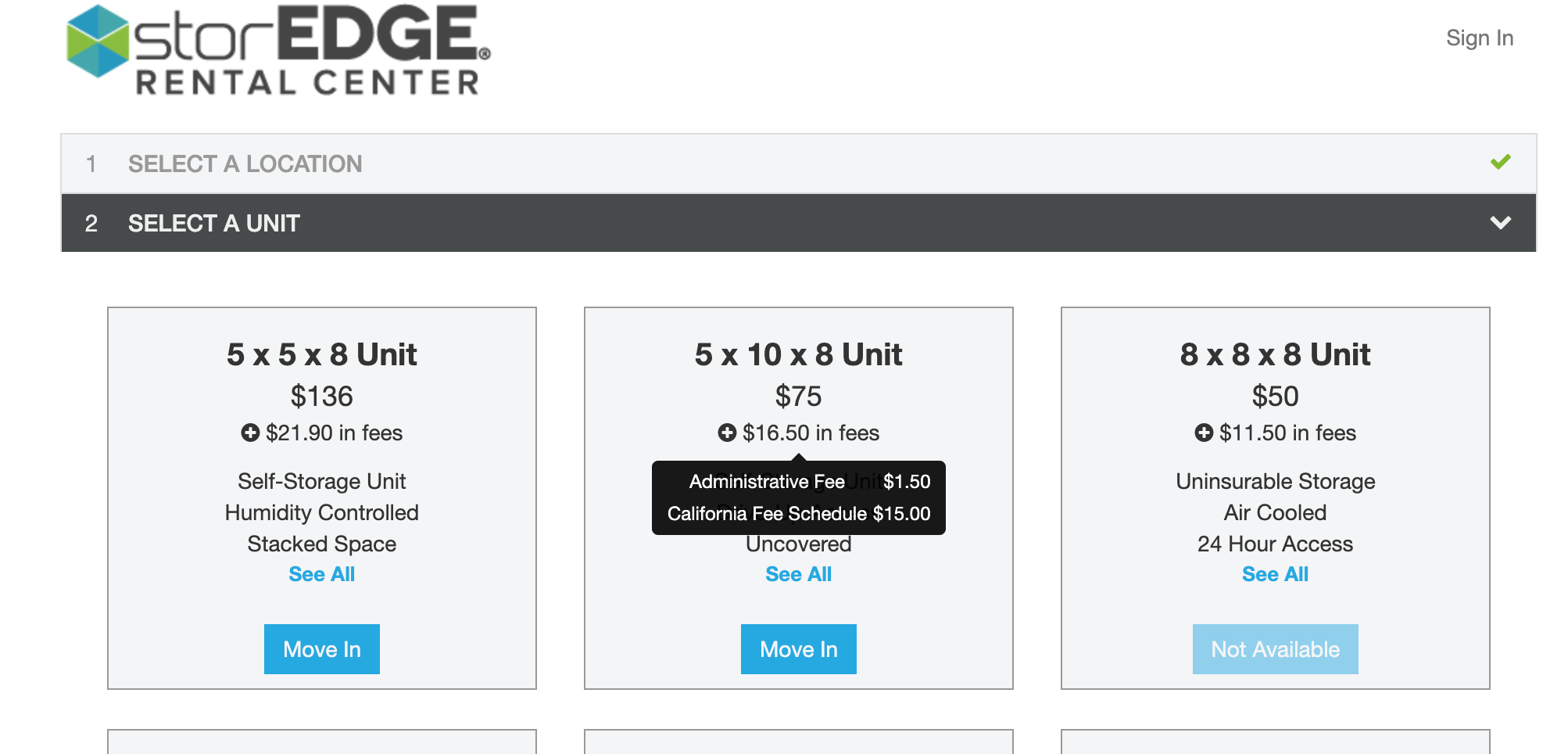Click the Uninsurable Storage feature text
This screenshot has height=754, width=1568.
(1275, 481)
